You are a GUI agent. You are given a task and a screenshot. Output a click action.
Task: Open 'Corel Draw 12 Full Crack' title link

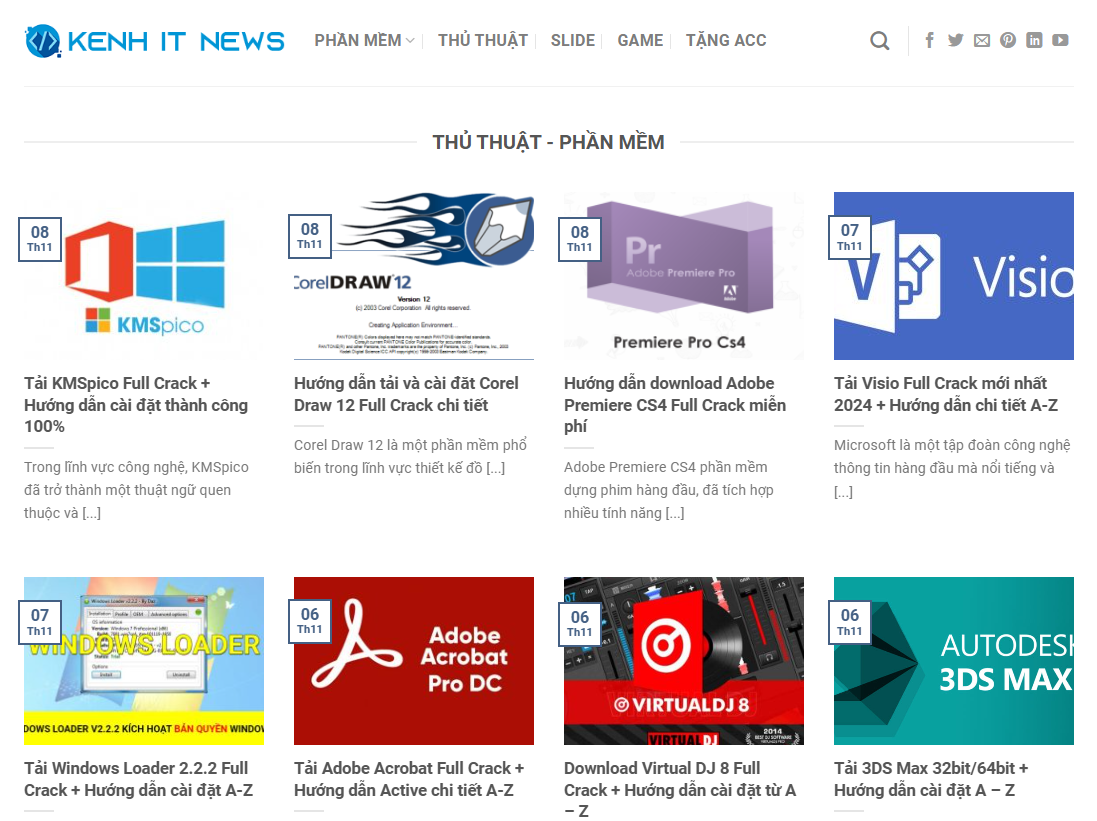pyautogui.click(x=406, y=394)
